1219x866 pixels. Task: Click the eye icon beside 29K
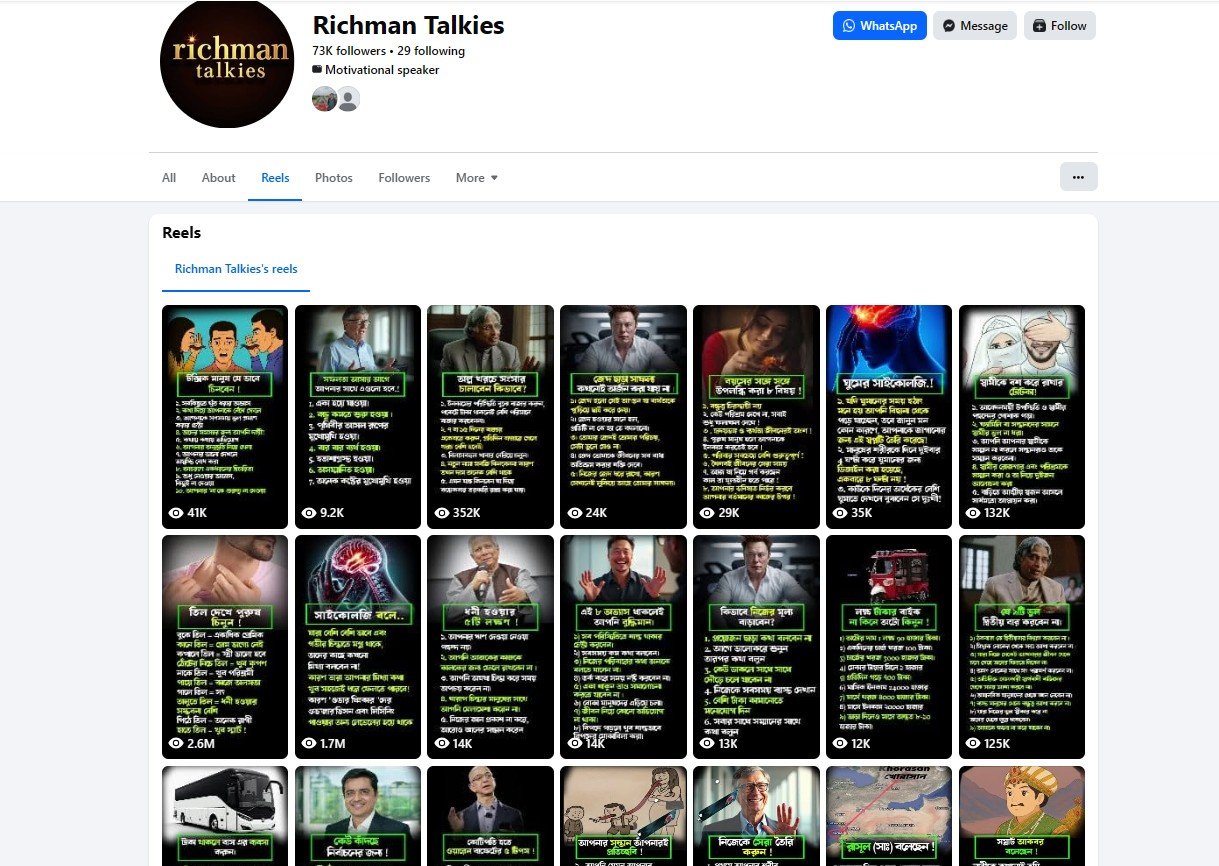click(708, 513)
